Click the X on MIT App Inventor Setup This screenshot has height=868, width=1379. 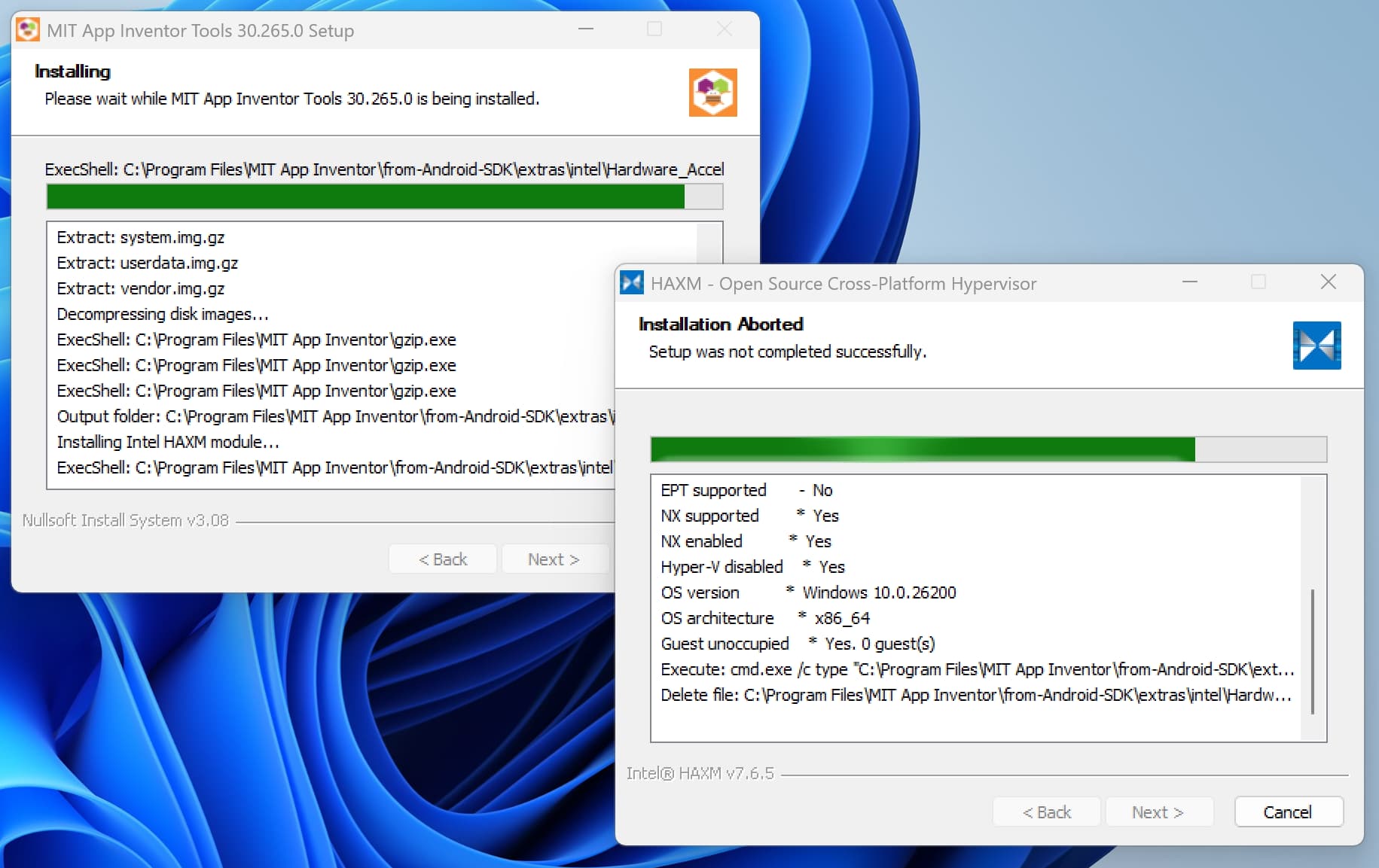tap(724, 29)
